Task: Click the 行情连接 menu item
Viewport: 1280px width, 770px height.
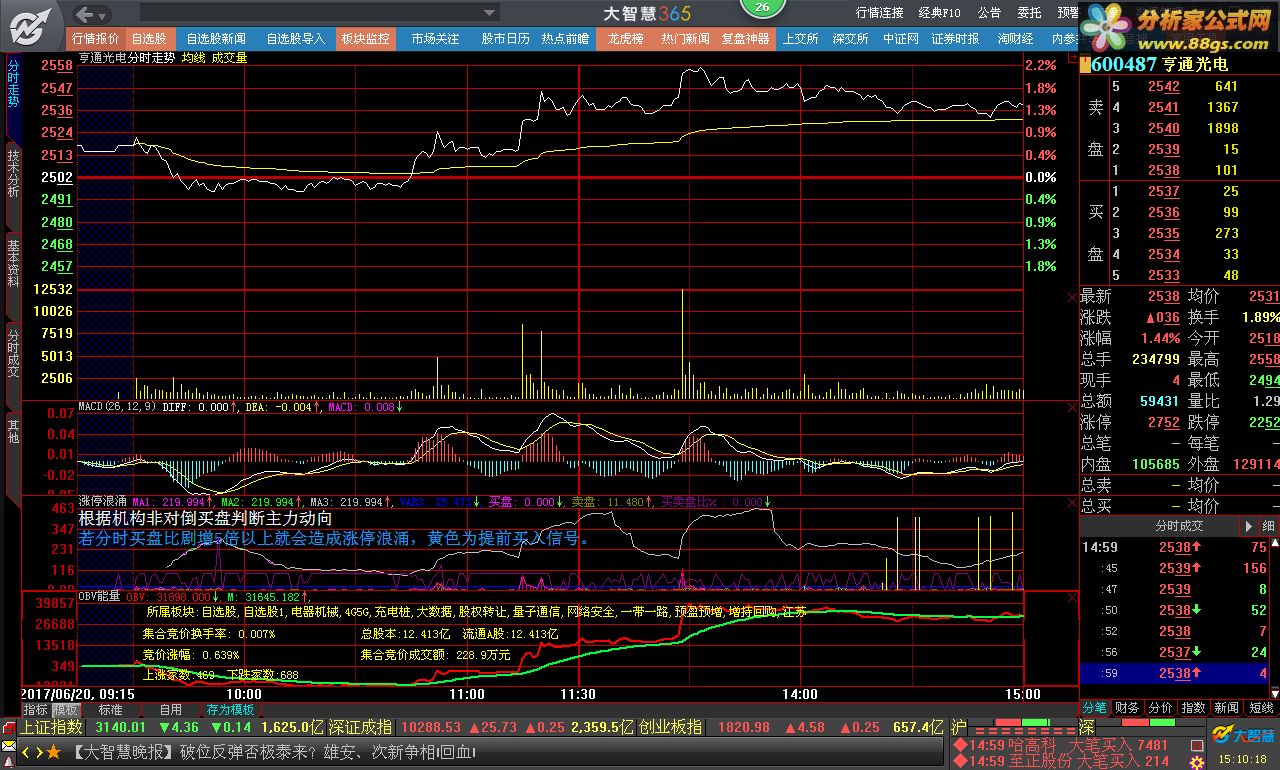Action: click(880, 13)
